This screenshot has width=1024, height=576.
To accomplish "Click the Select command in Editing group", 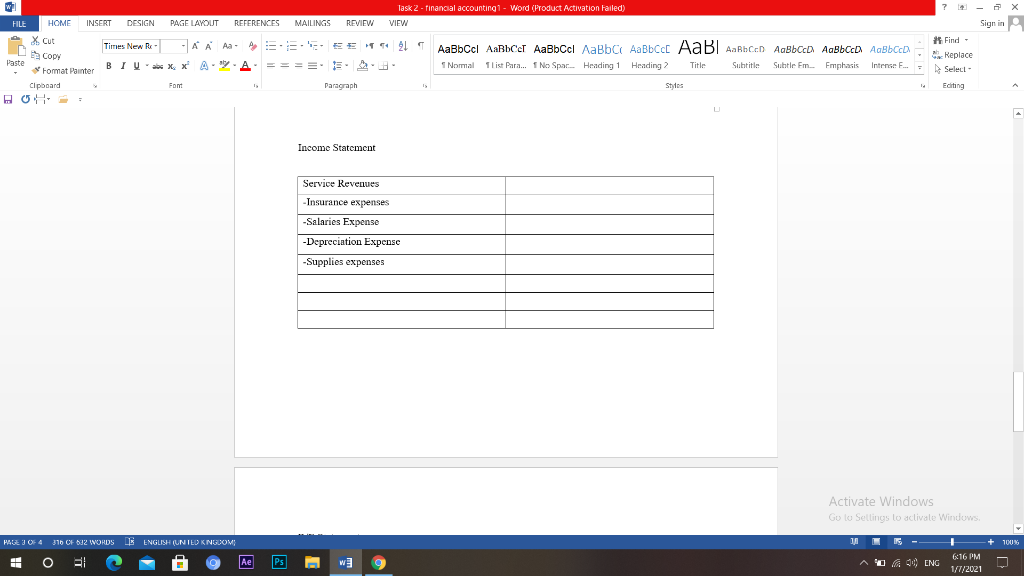I will click(953, 69).
